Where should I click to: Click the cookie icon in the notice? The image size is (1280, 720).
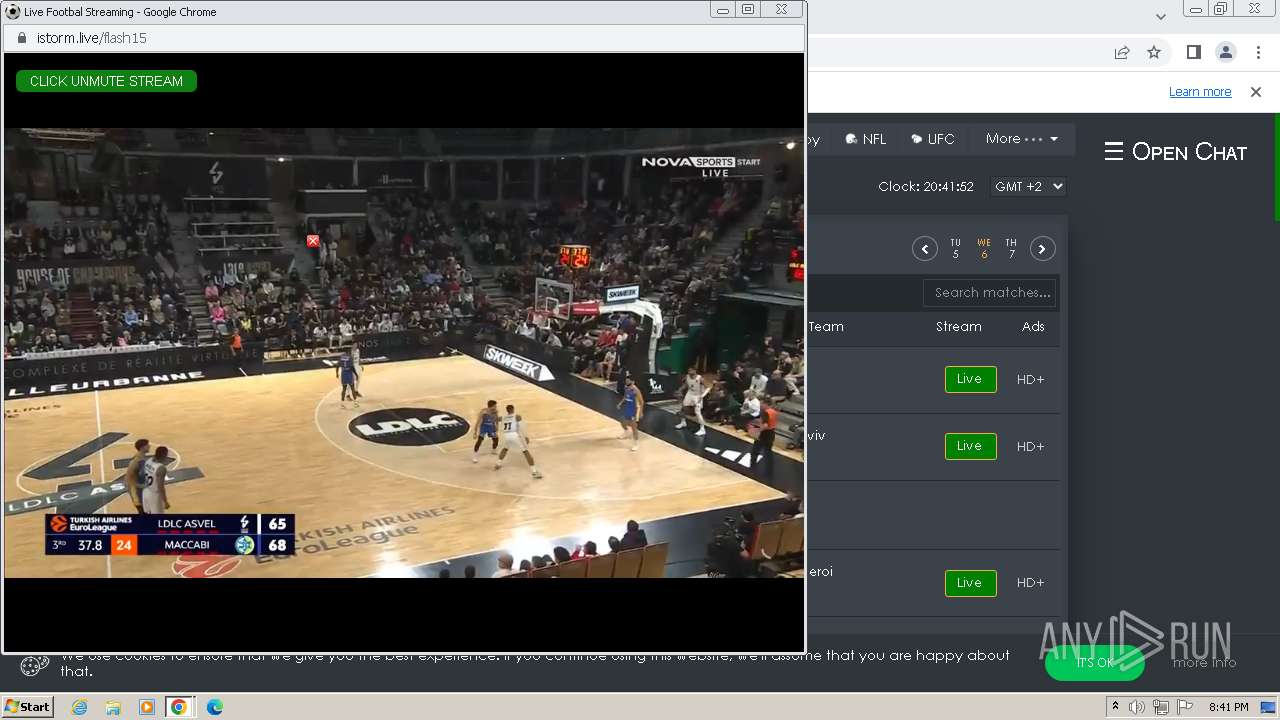(35, 665)
